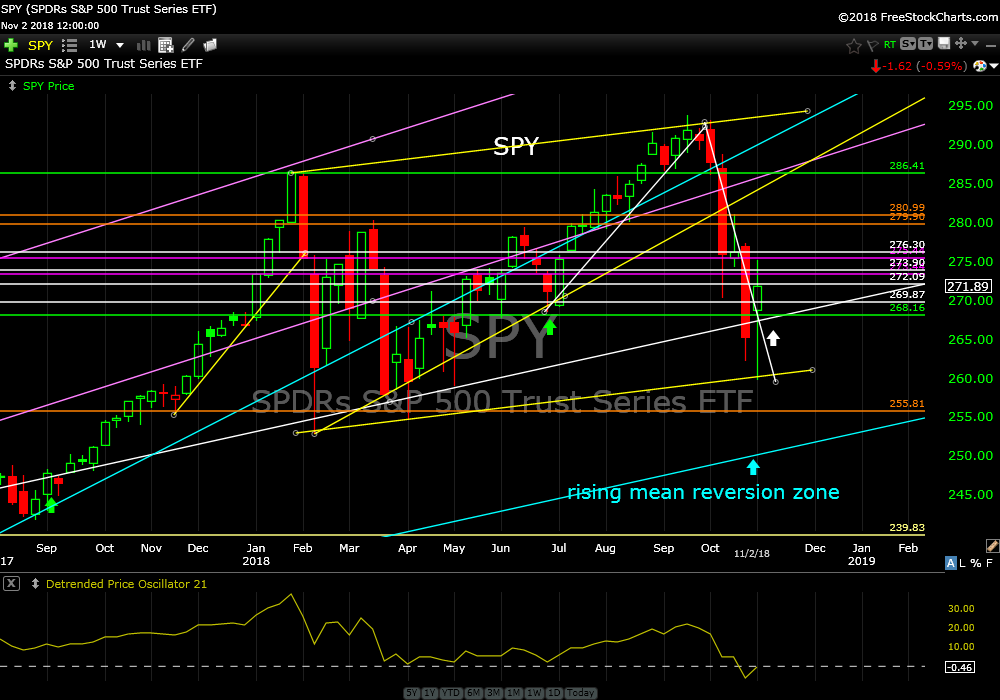
Task: Click the Today range button
Action: point(581,693)
